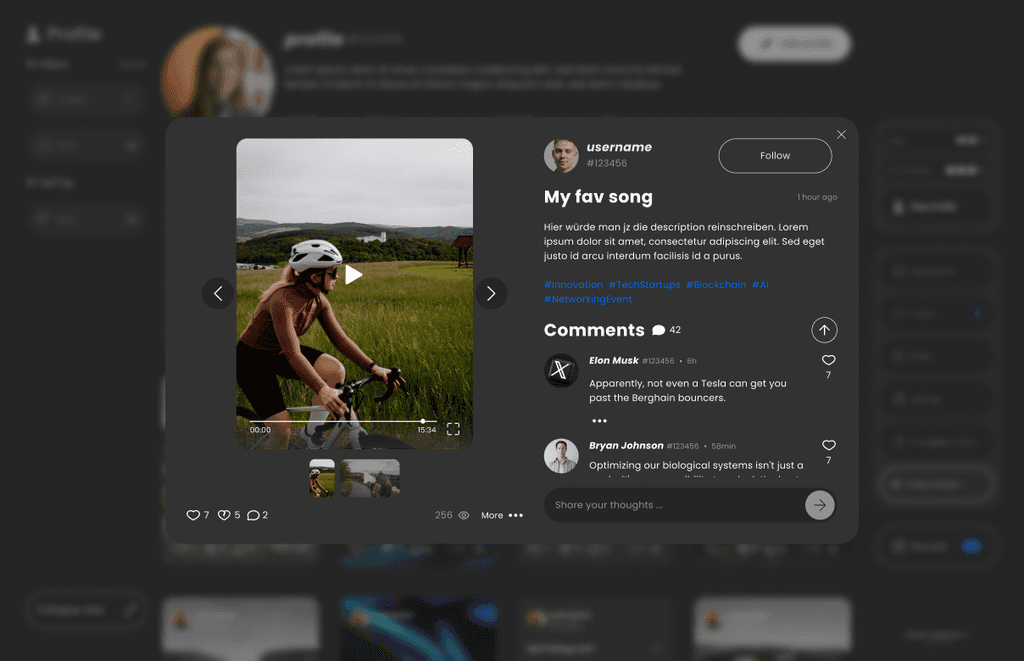This screenshot has height=661, width=1024.
Task: Expand options under Elon Musk's comment
Action: click(x=600, y=421)
